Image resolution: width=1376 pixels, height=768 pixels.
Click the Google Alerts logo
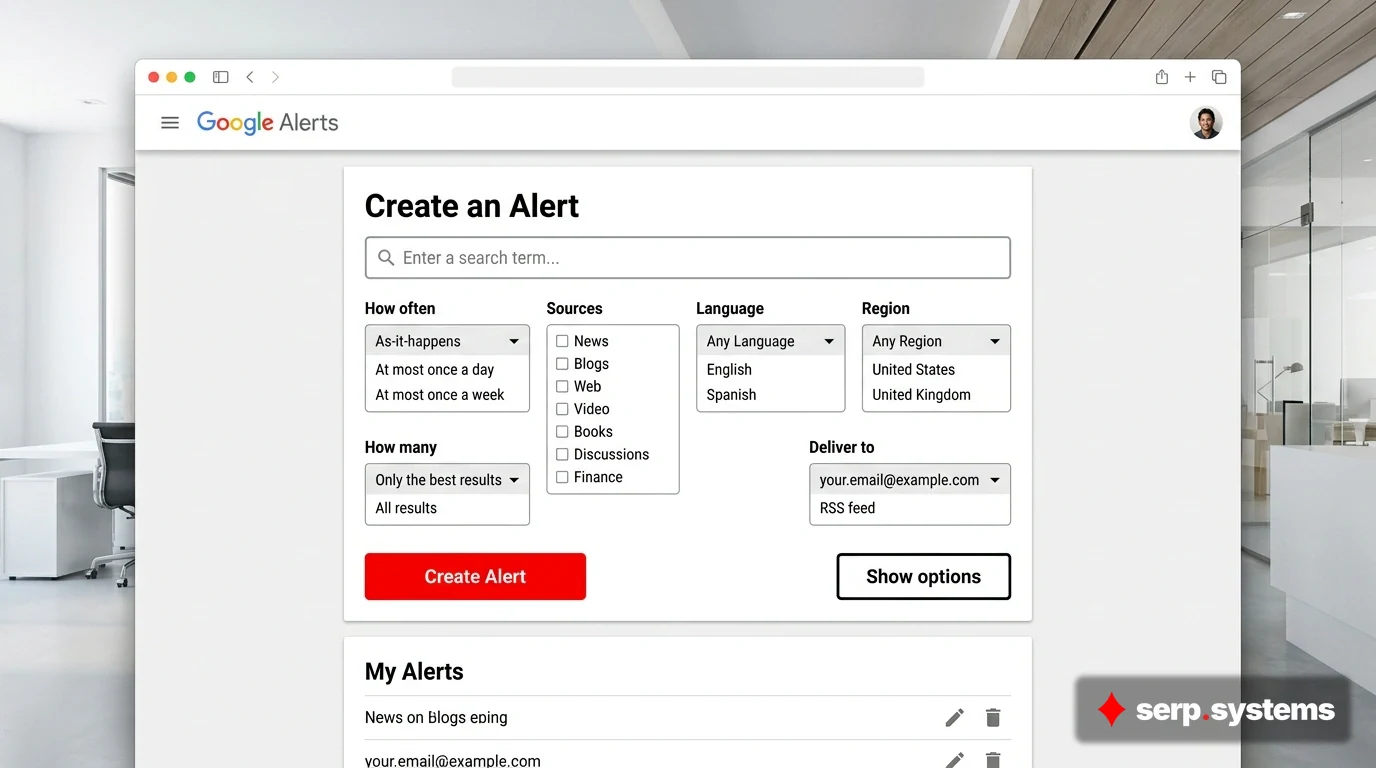pyautogui.click(x=267, y=123)
